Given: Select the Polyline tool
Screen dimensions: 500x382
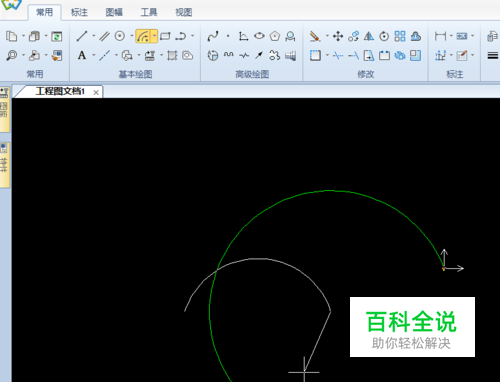Looking at the screenshot, I should (181, 36).
